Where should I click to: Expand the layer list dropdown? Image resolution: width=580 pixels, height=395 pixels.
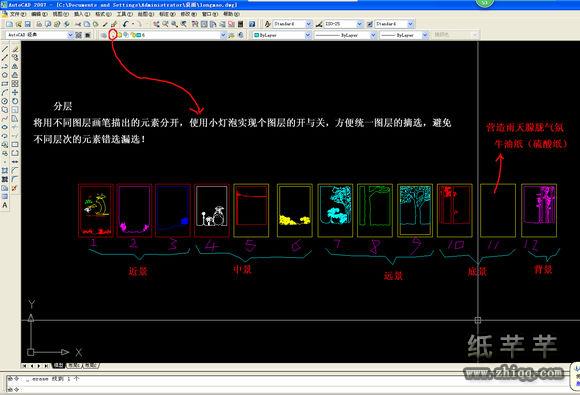(223, 35)
